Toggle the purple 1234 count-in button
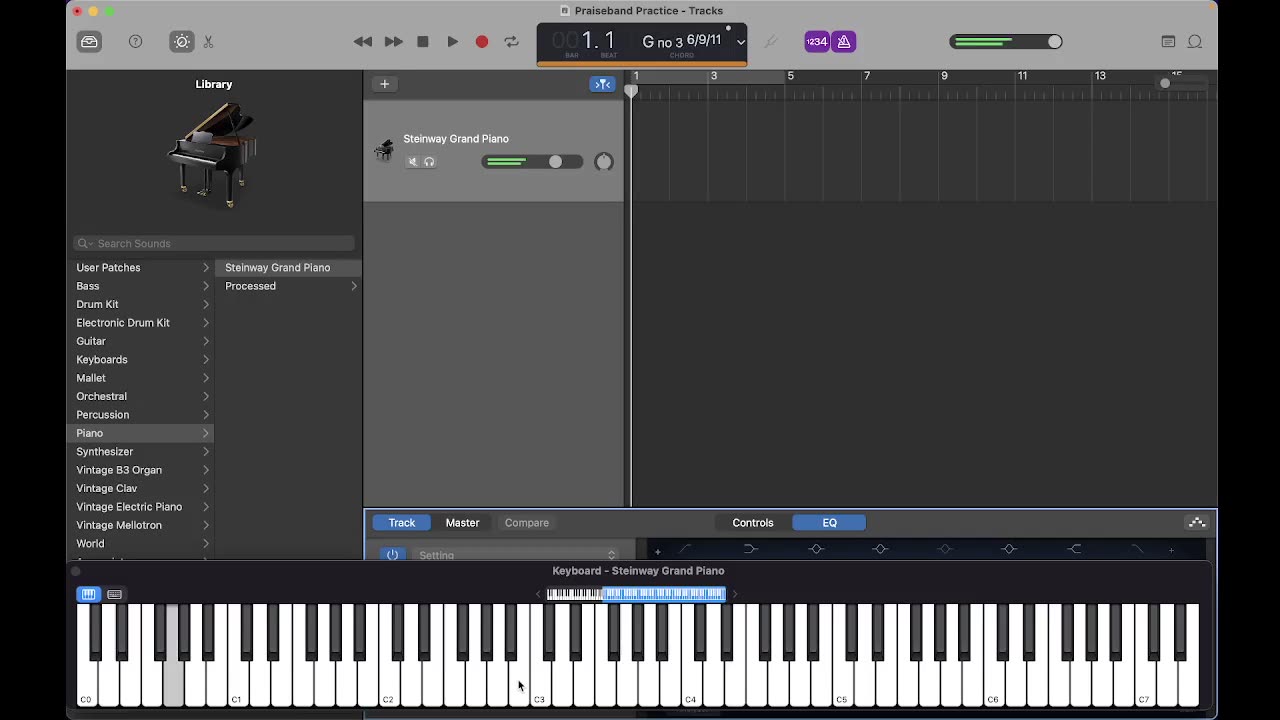The height and width of the screenshot is (720, 1280). tap(817, 42)
